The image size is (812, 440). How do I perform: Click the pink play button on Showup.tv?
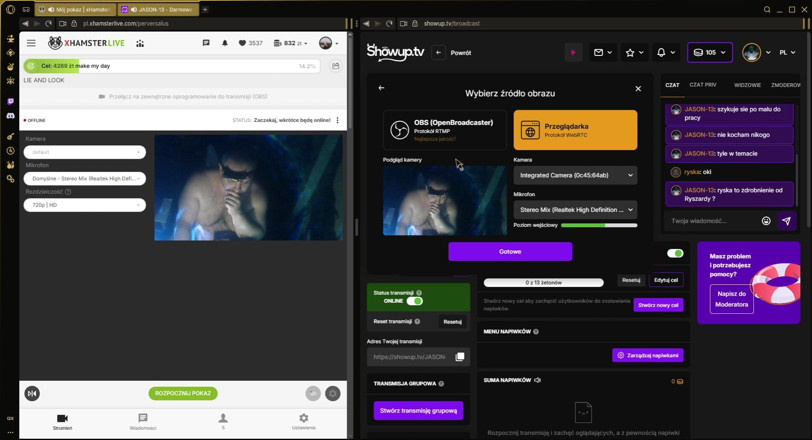pos(573,52)
